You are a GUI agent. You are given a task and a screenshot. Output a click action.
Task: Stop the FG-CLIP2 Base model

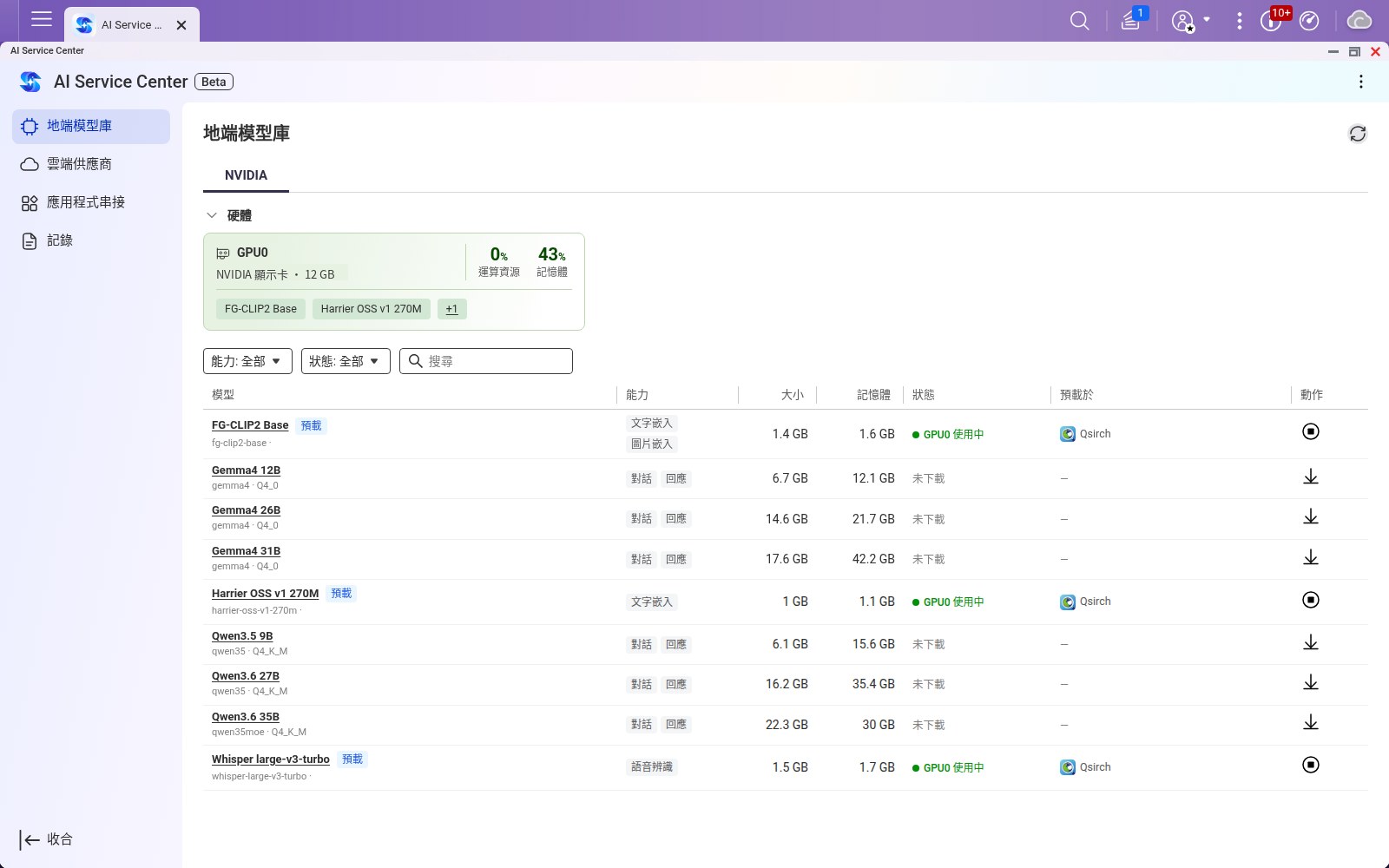[x=1311, y=431]
